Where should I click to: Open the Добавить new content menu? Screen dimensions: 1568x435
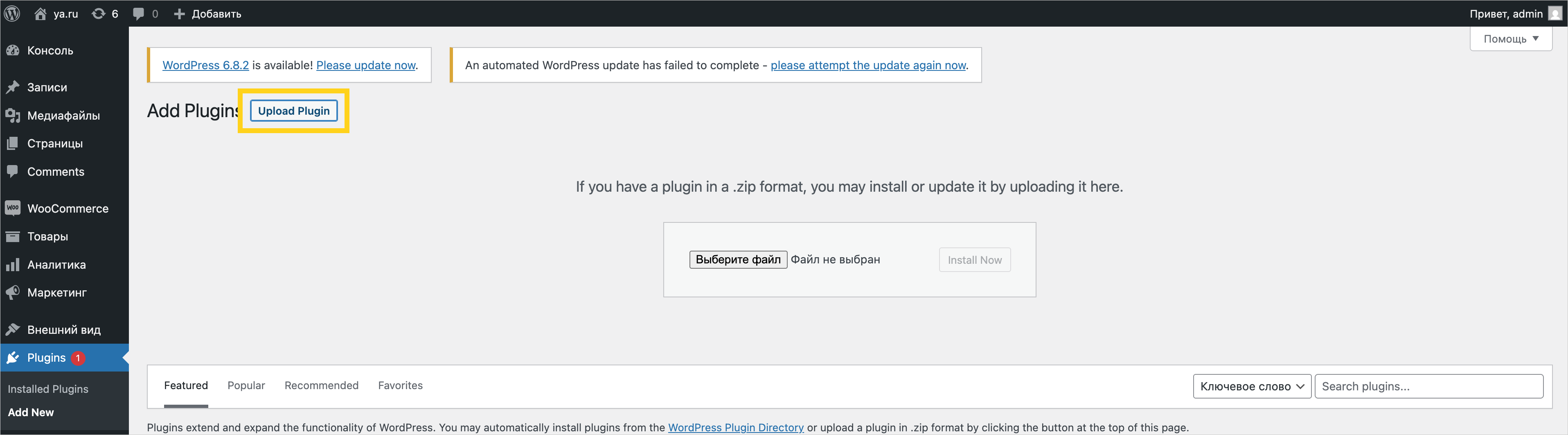[x=207, y=14]
